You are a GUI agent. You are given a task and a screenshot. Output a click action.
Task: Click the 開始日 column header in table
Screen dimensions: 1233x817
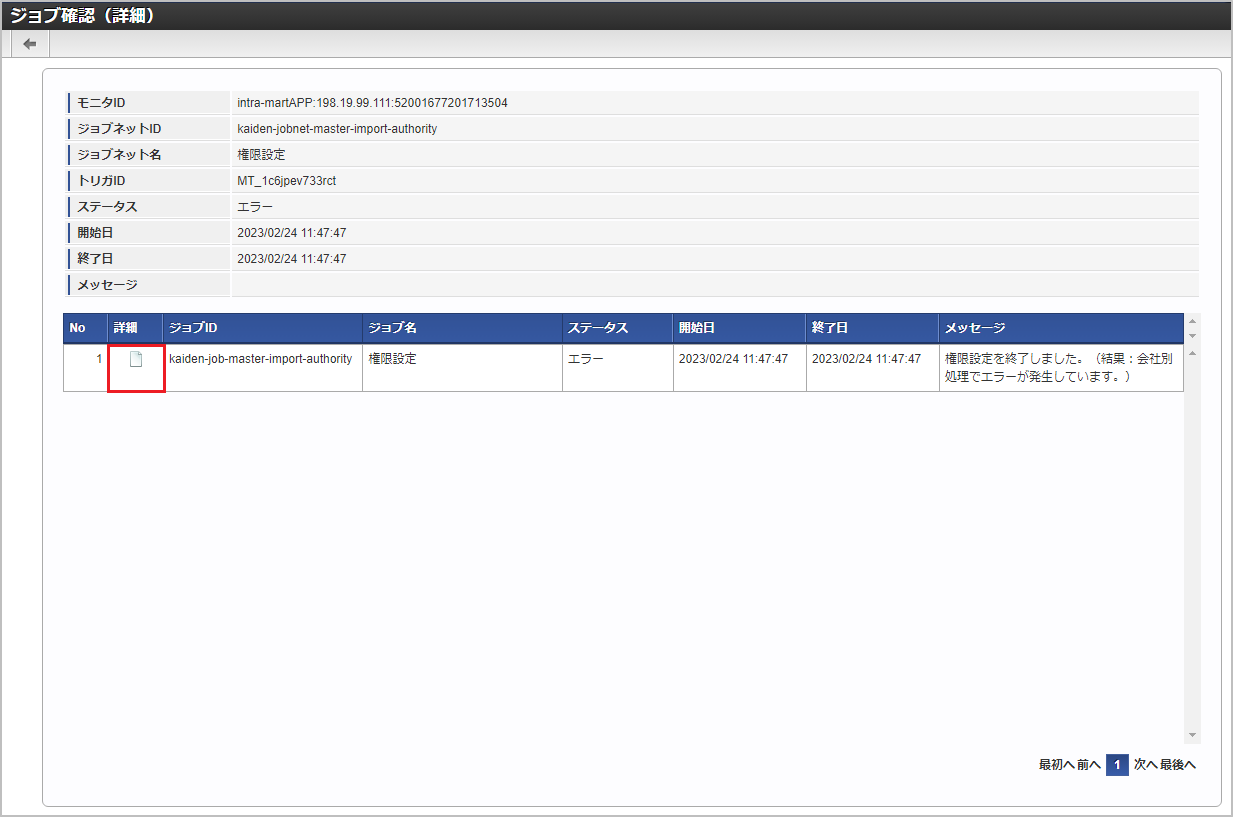pyautogui.click(x=739, y=328)
